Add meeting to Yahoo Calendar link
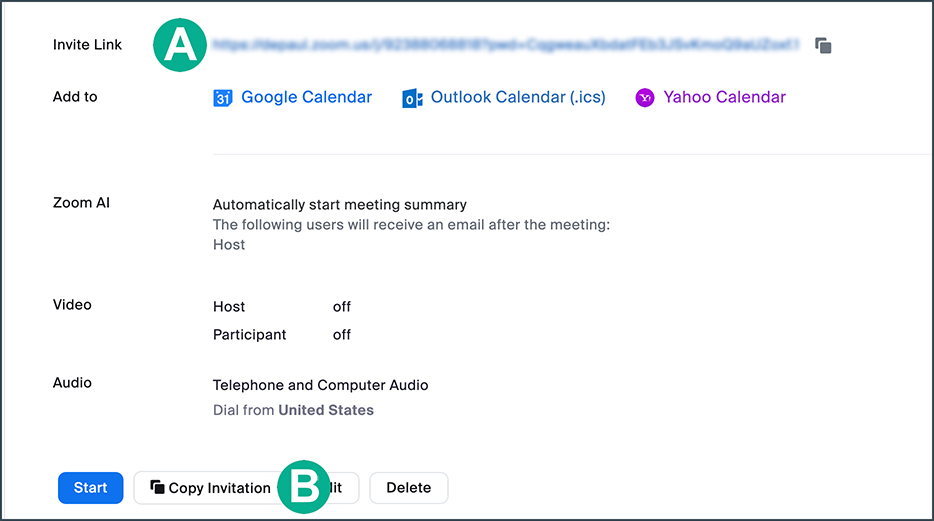This screenshot has height=521, width=934. pyautogui.click(x=724, y=97)
